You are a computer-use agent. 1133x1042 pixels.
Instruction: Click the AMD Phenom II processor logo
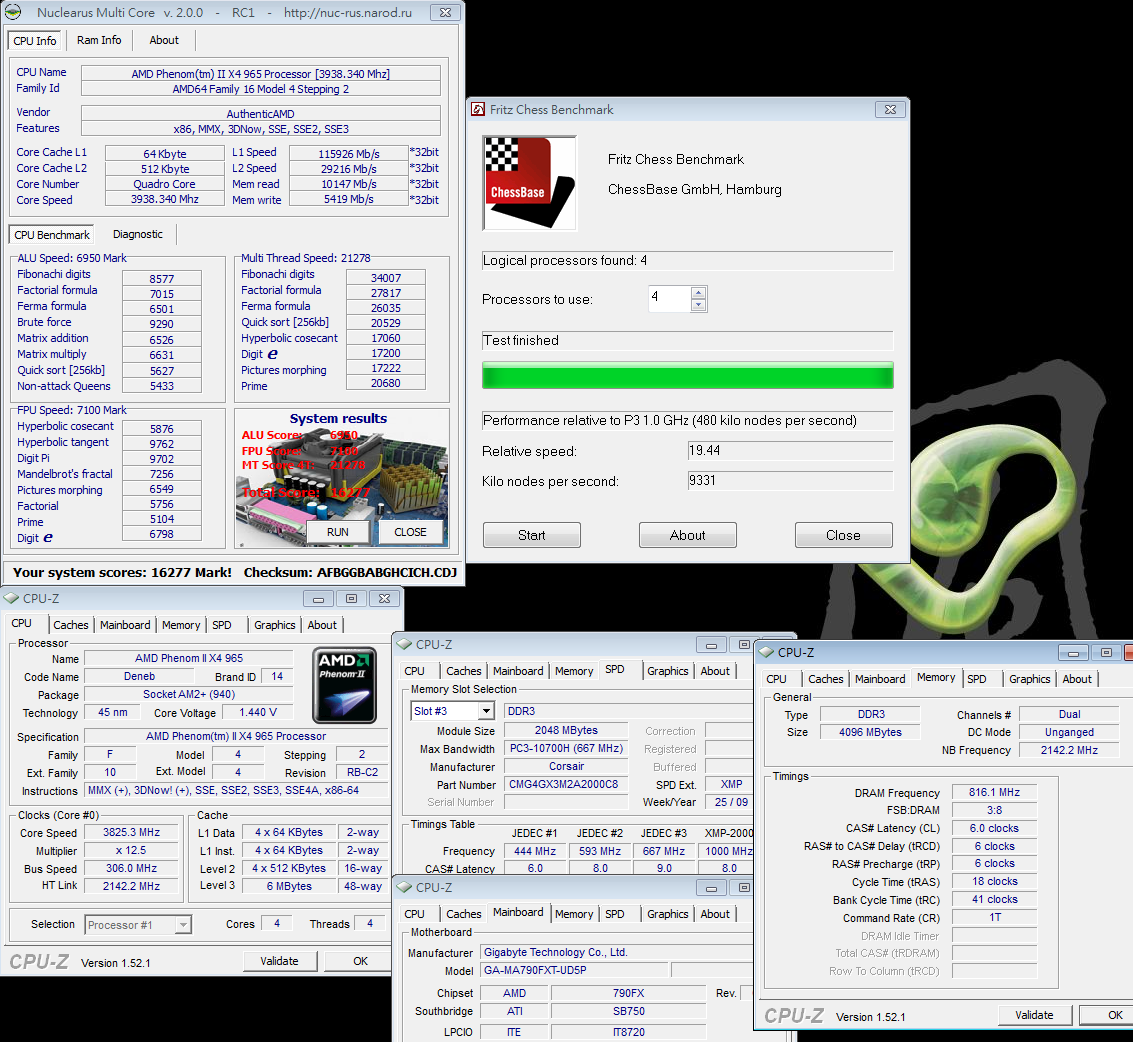[x=344, y=685]
